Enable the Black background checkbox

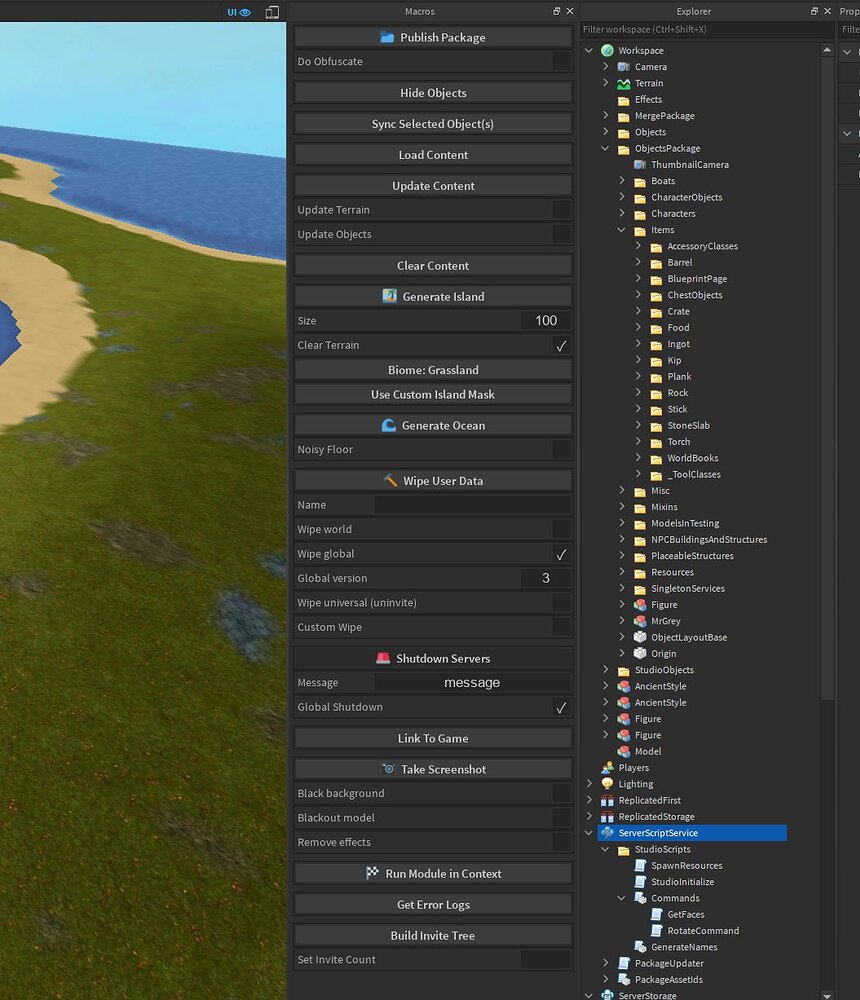561,793
